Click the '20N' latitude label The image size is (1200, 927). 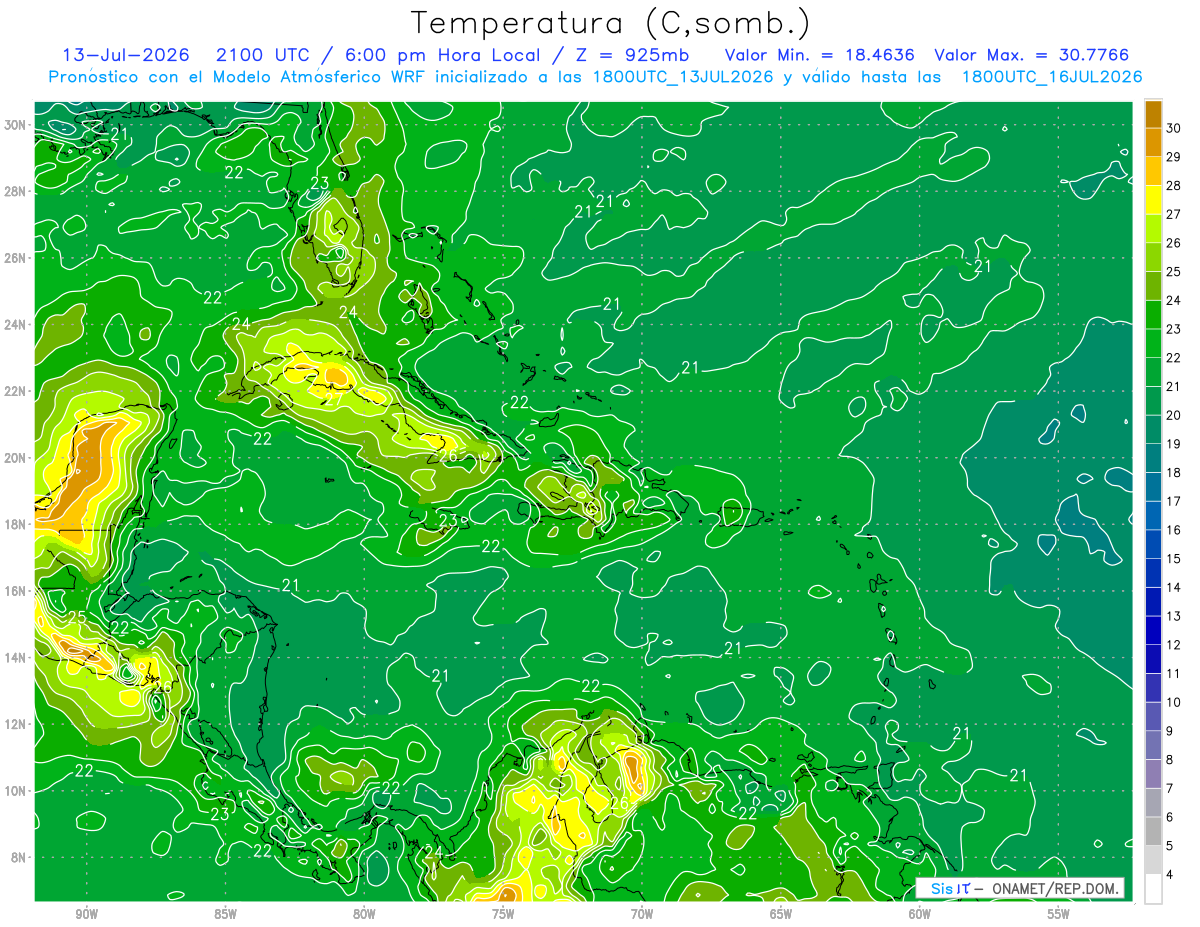tap(15, 458)
